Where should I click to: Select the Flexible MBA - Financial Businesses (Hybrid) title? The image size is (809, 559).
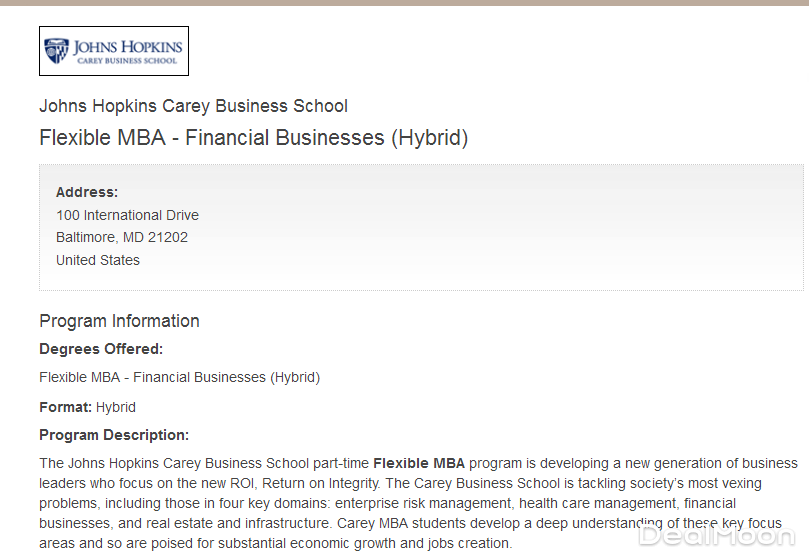(x=253, y=138)
